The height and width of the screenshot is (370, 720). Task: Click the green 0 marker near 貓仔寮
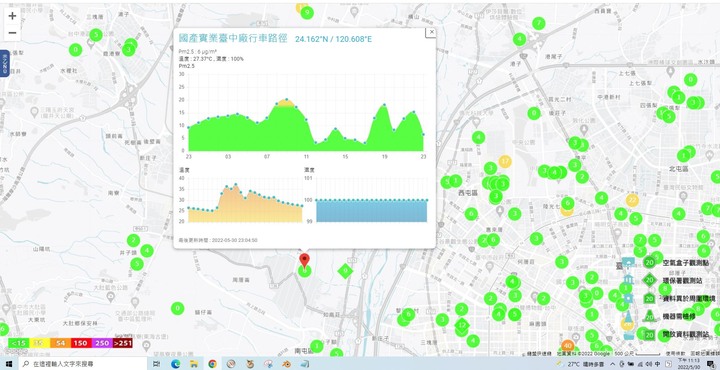point(177,308)
